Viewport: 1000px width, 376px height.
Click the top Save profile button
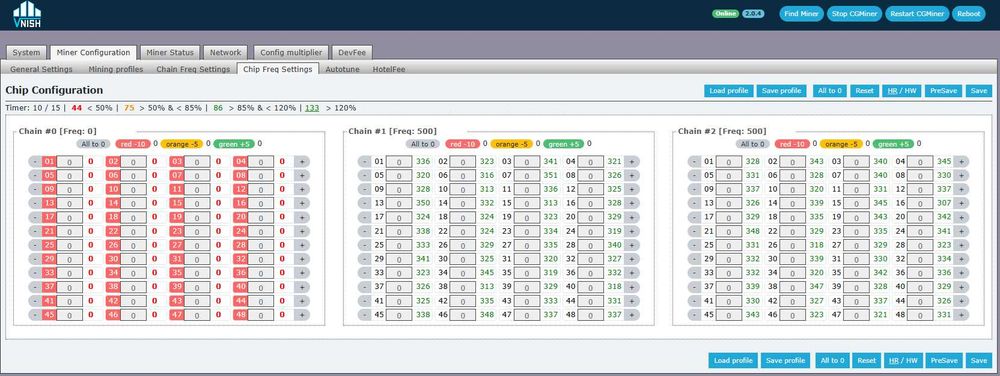783,91
